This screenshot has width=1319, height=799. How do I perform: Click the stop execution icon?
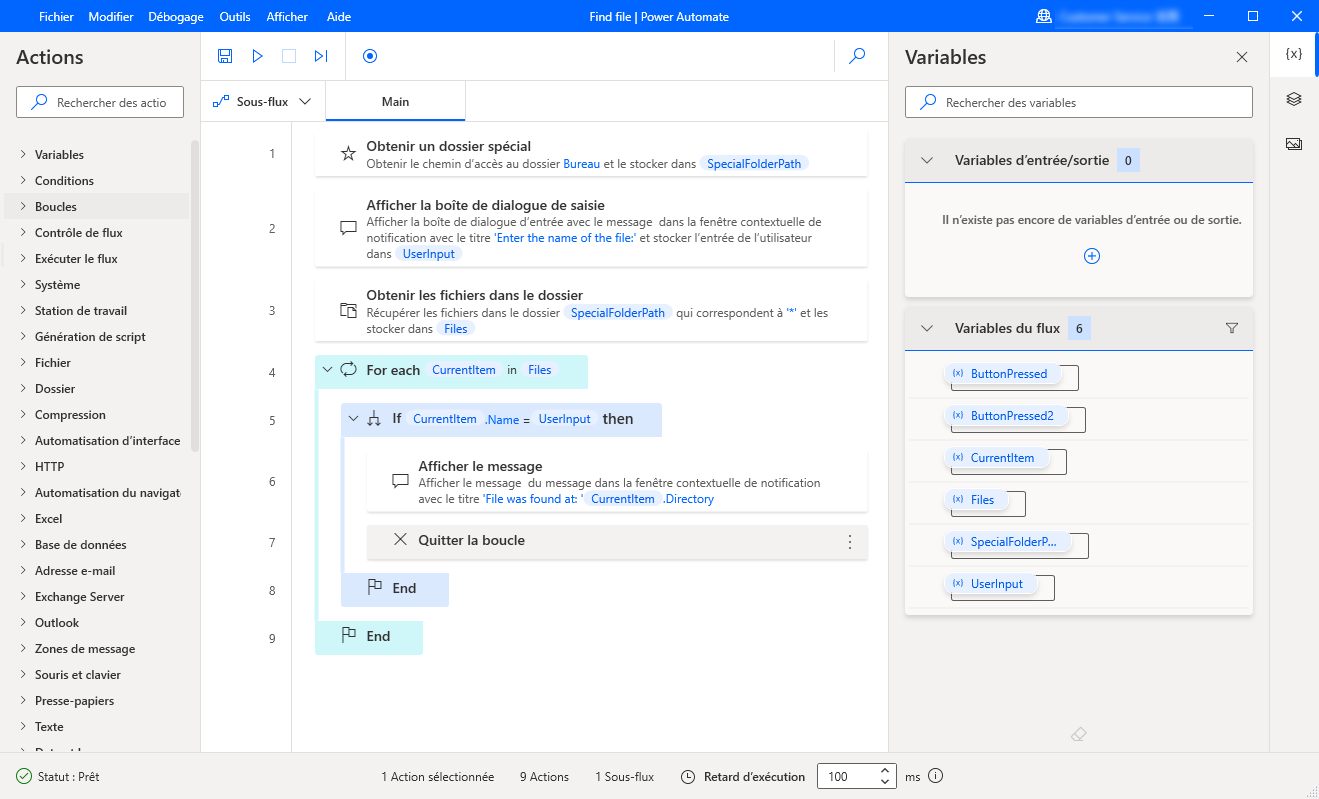(289, 56)
